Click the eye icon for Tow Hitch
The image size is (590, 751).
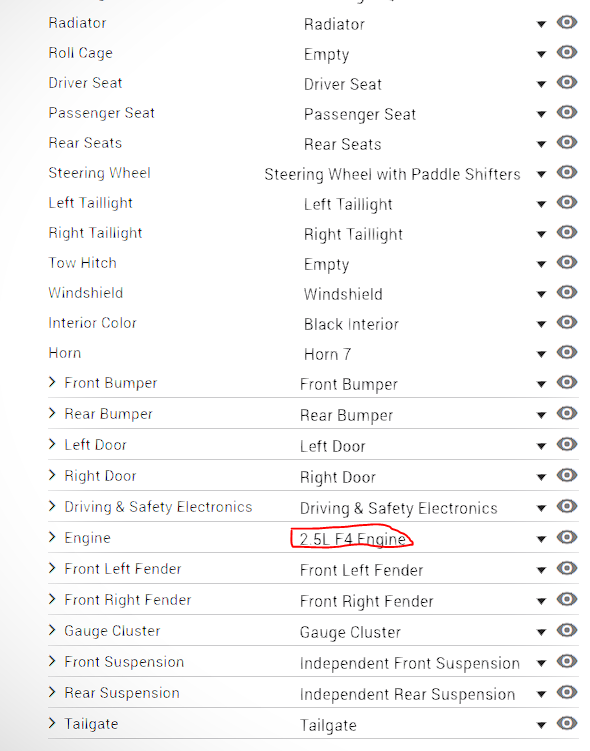[x=567, y=262]
